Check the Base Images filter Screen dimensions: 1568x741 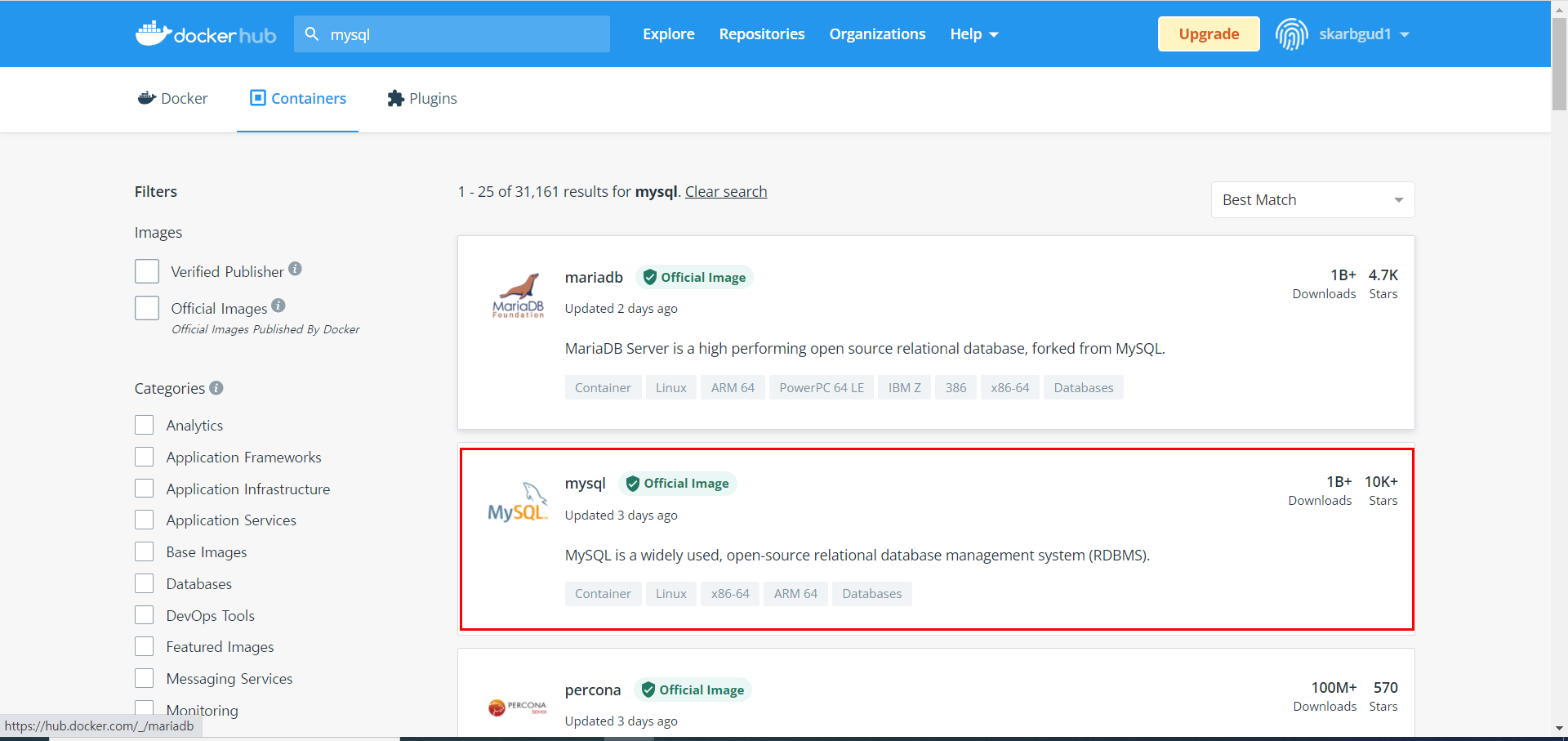click(145, 552)
